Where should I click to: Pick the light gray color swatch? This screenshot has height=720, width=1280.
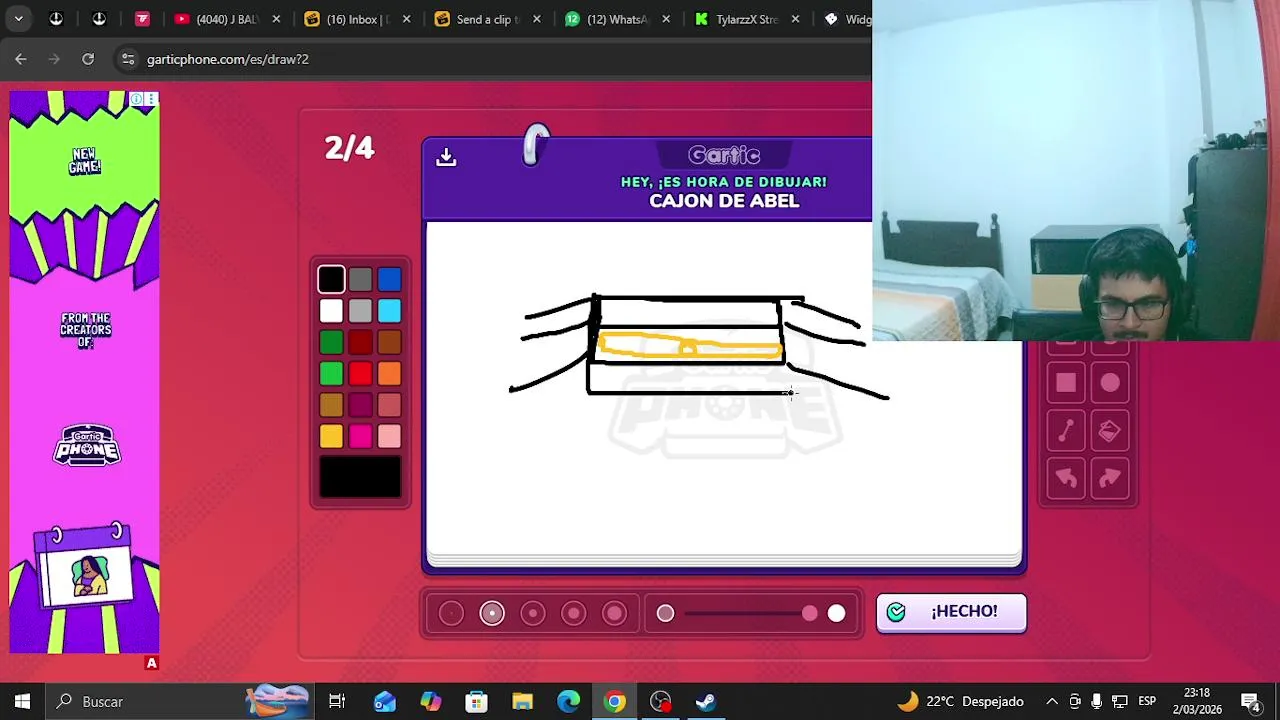point(360,311)
